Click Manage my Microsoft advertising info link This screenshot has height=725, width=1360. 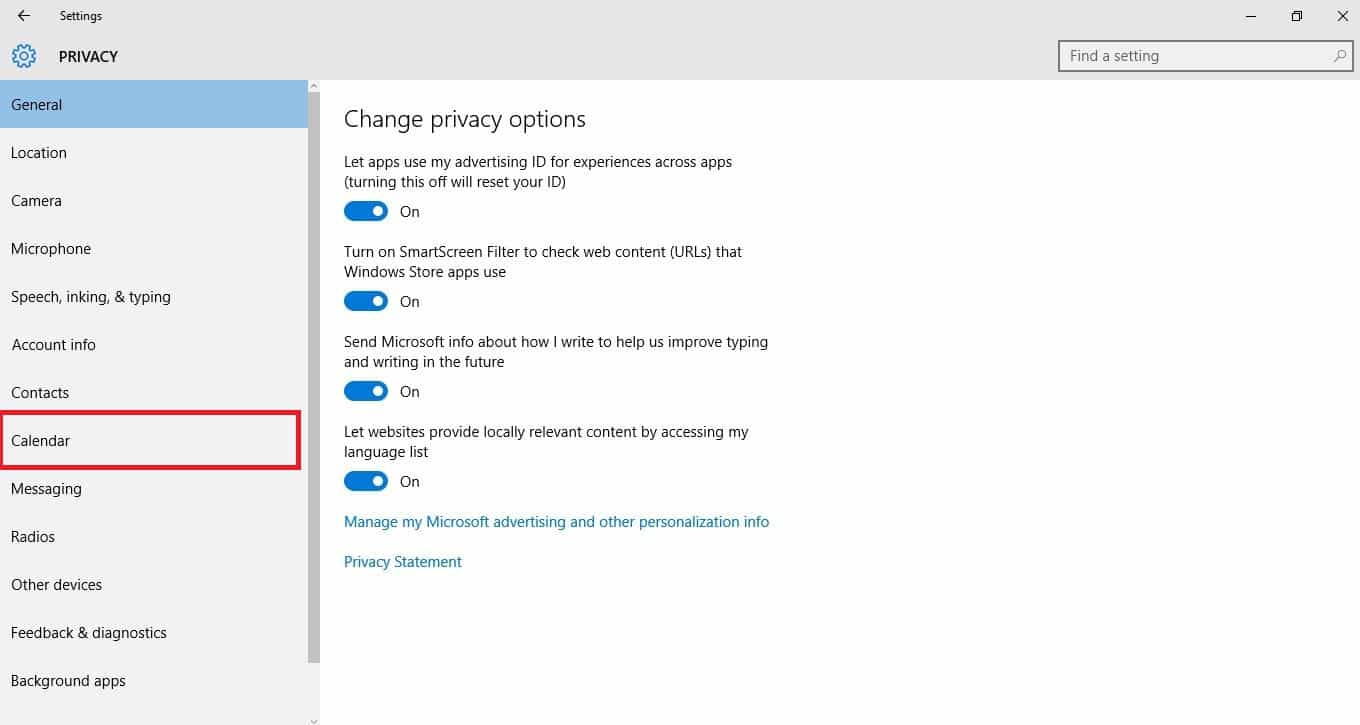(556, 521)
